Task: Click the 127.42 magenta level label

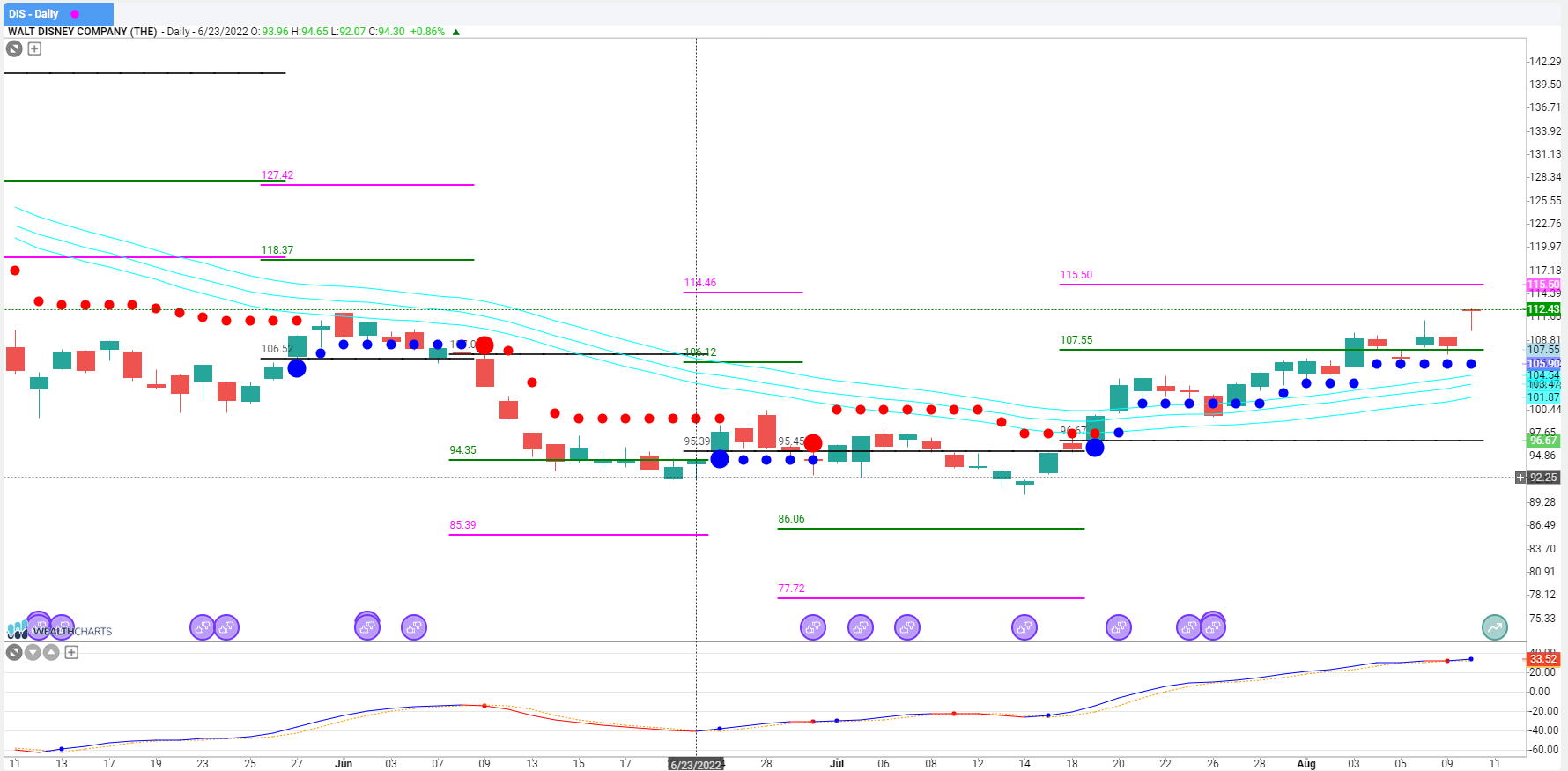Action: (x=277, y=175)
